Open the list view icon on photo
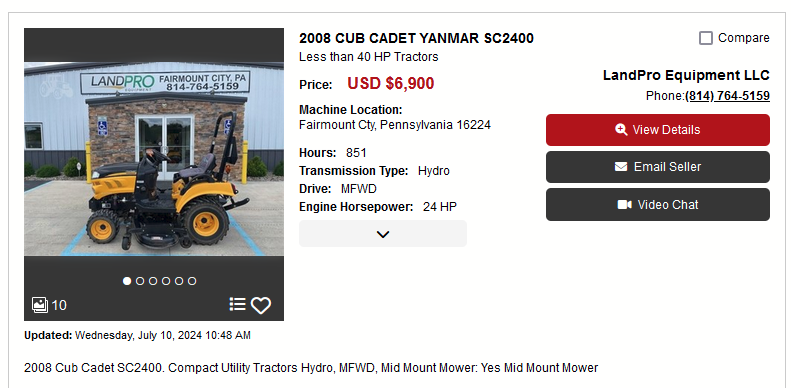 point(237,304)
